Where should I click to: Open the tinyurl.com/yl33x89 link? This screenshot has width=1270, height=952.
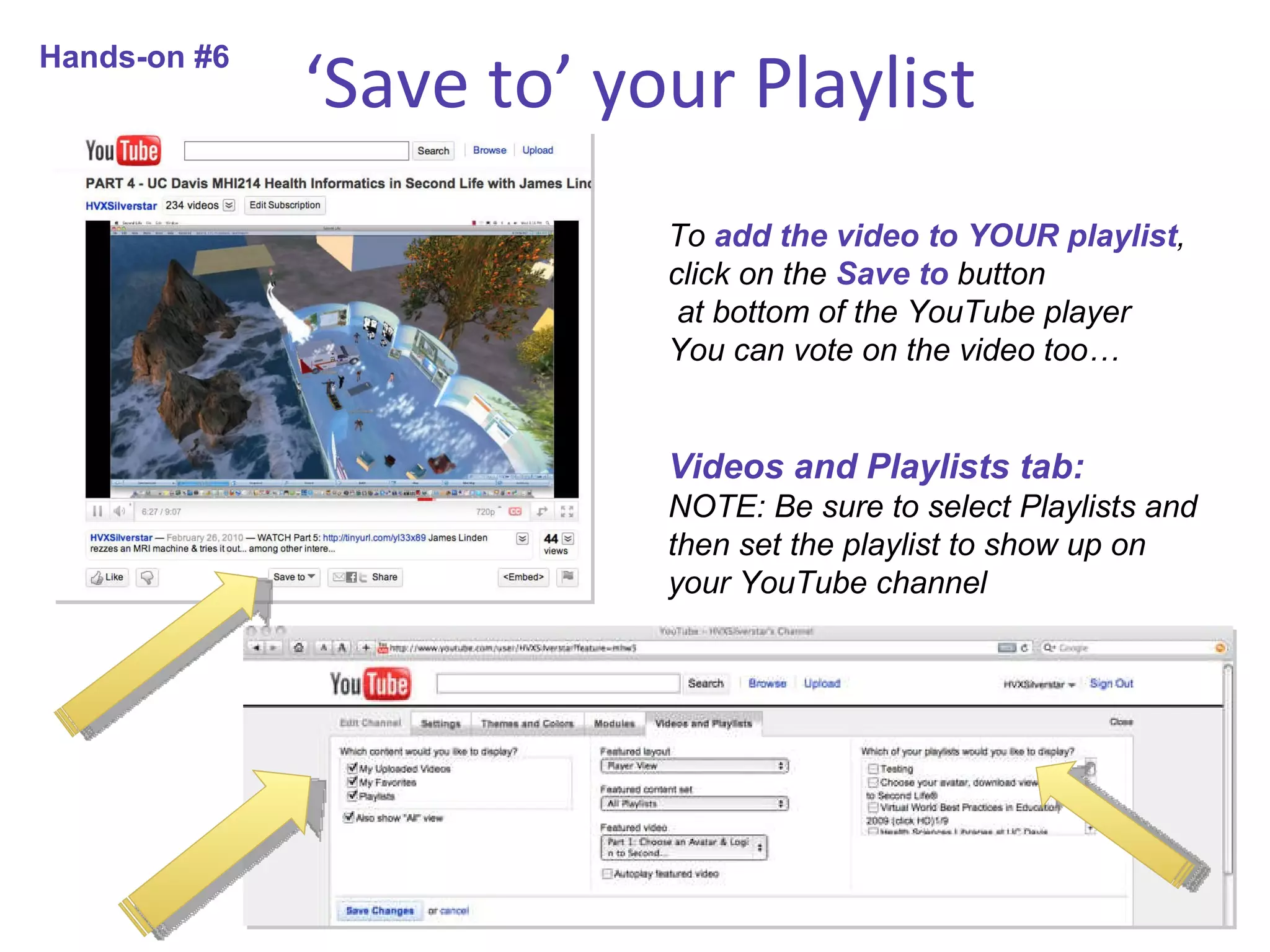[375, 537]
